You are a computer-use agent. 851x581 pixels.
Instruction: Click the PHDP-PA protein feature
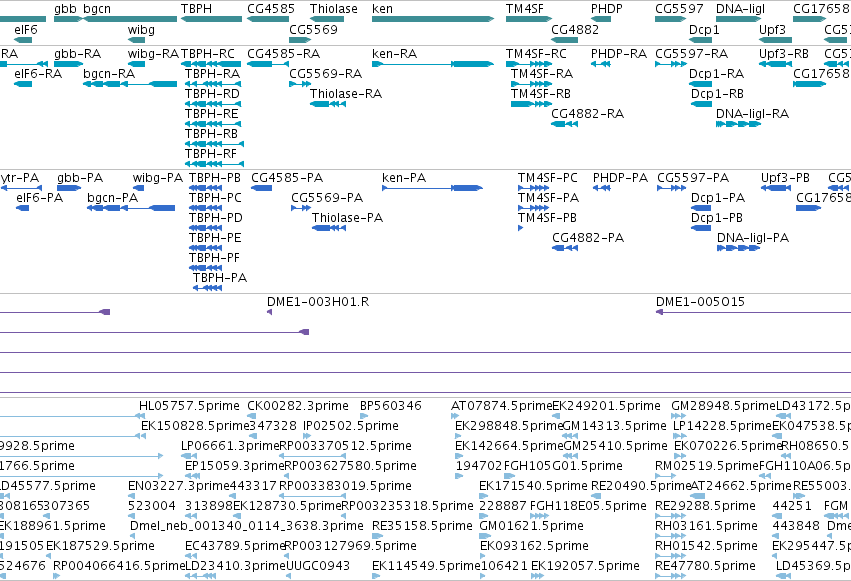point(602,188)
